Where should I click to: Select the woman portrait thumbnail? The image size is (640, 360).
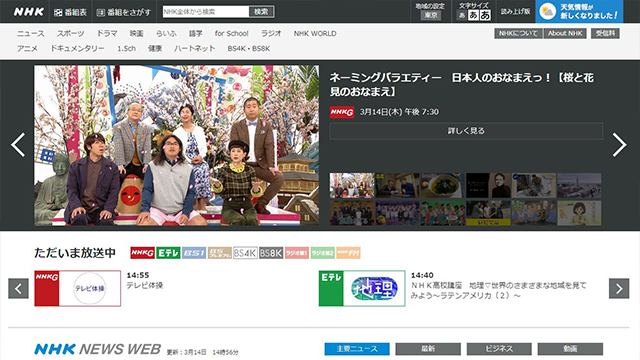pyautogui.click(x=488, y=185)
